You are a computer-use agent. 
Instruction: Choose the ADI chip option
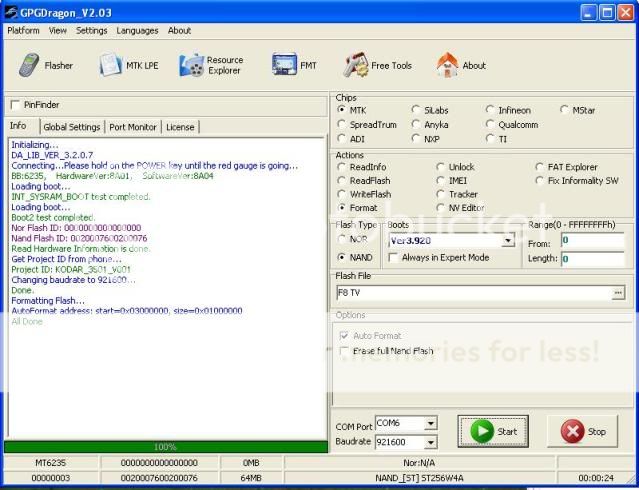point(342,139)
